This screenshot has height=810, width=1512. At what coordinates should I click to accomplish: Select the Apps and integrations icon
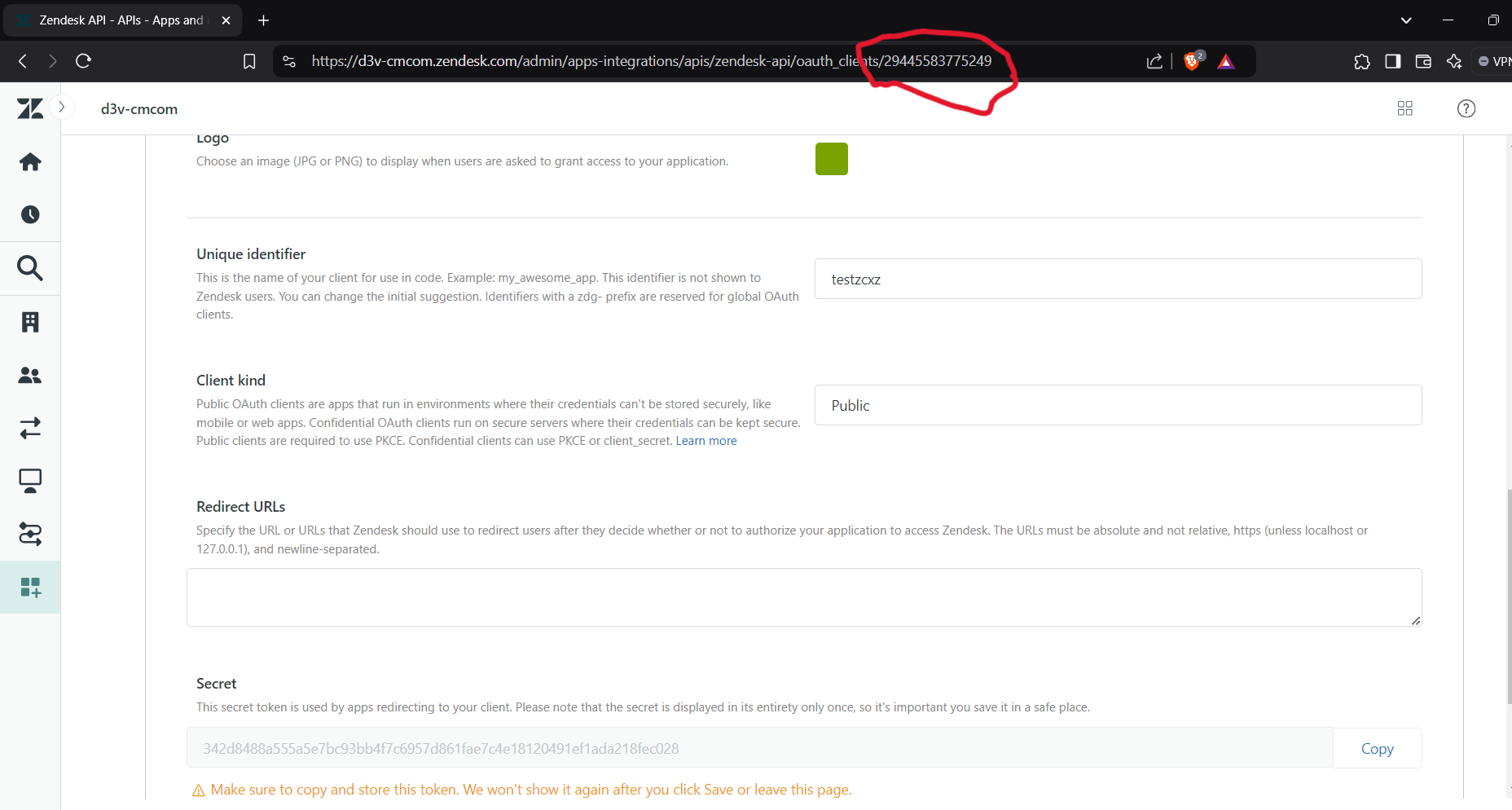(x=30, y=587)
